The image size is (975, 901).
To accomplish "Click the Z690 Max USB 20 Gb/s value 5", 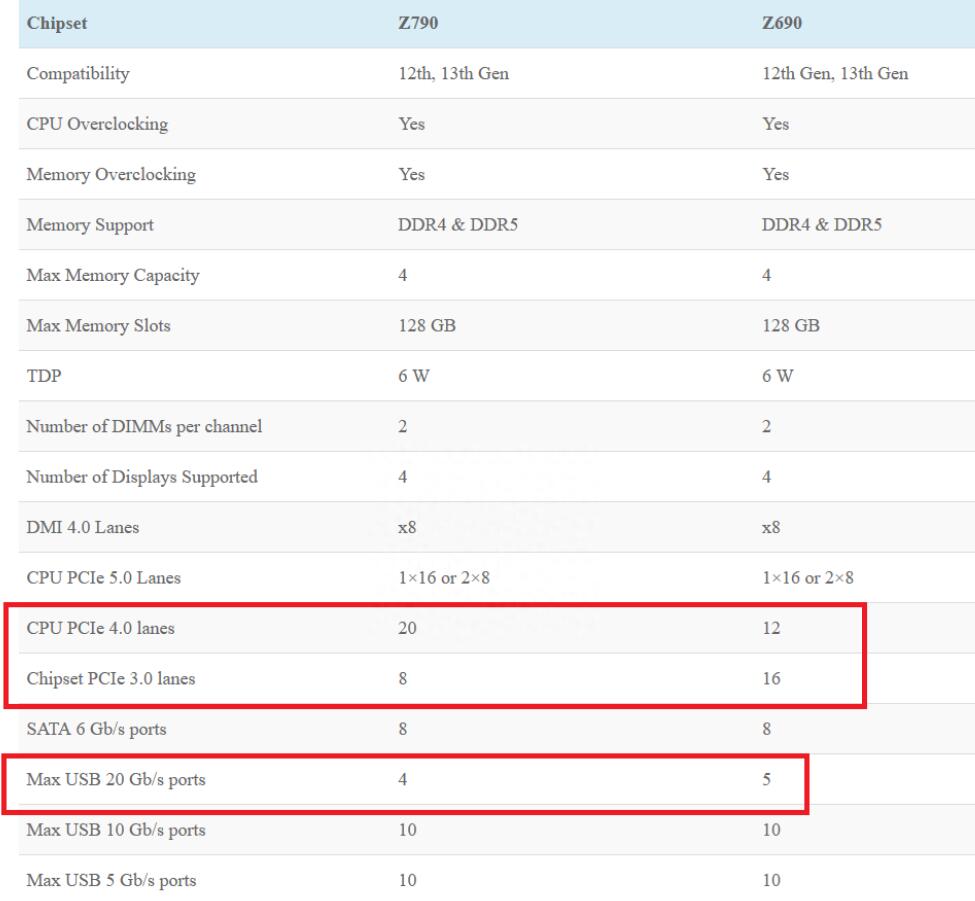I will click(766, 780).
